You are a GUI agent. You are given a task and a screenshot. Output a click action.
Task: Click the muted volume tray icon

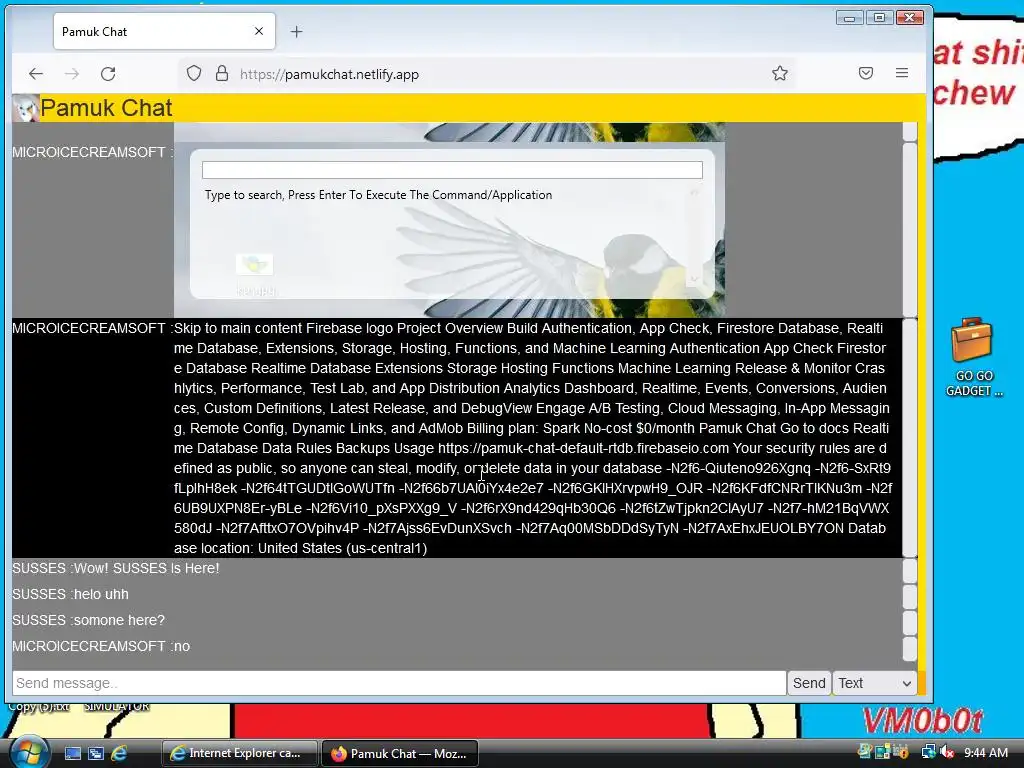click(x=948, y=752)
